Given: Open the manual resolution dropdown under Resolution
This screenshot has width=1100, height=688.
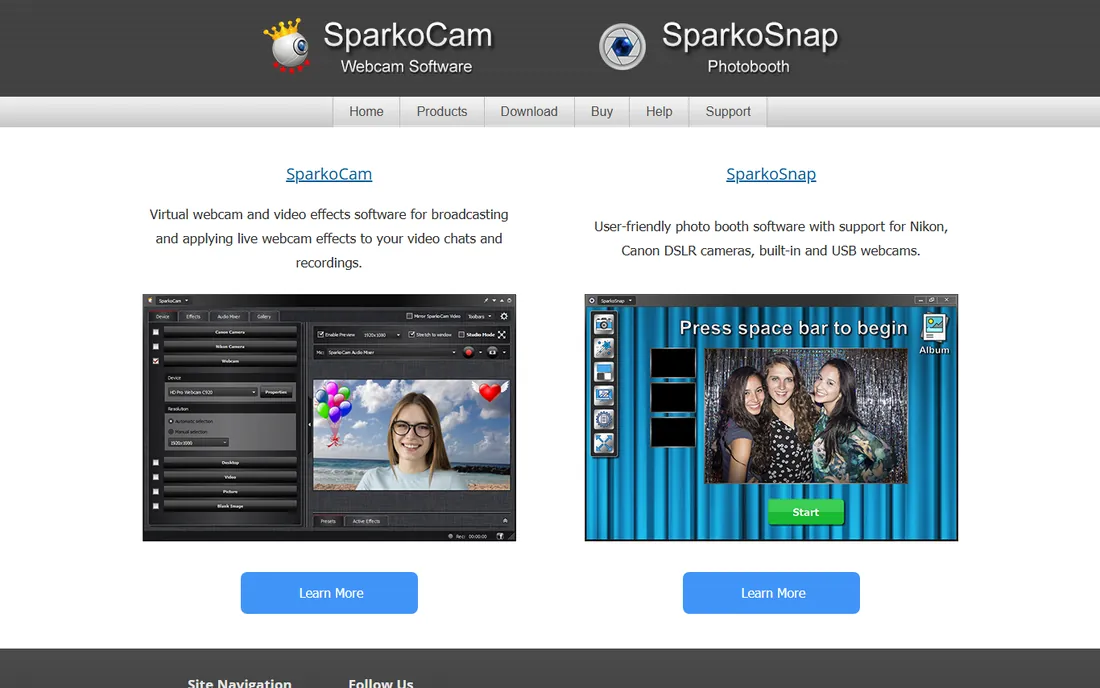Looking at the screenshot, I should (199, 443).
